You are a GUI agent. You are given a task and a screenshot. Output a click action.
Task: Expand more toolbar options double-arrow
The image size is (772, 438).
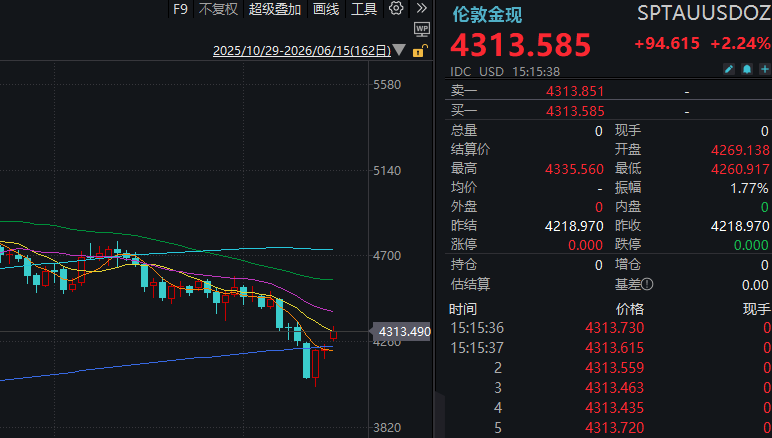pyautogui.click(x=421, y=8)
